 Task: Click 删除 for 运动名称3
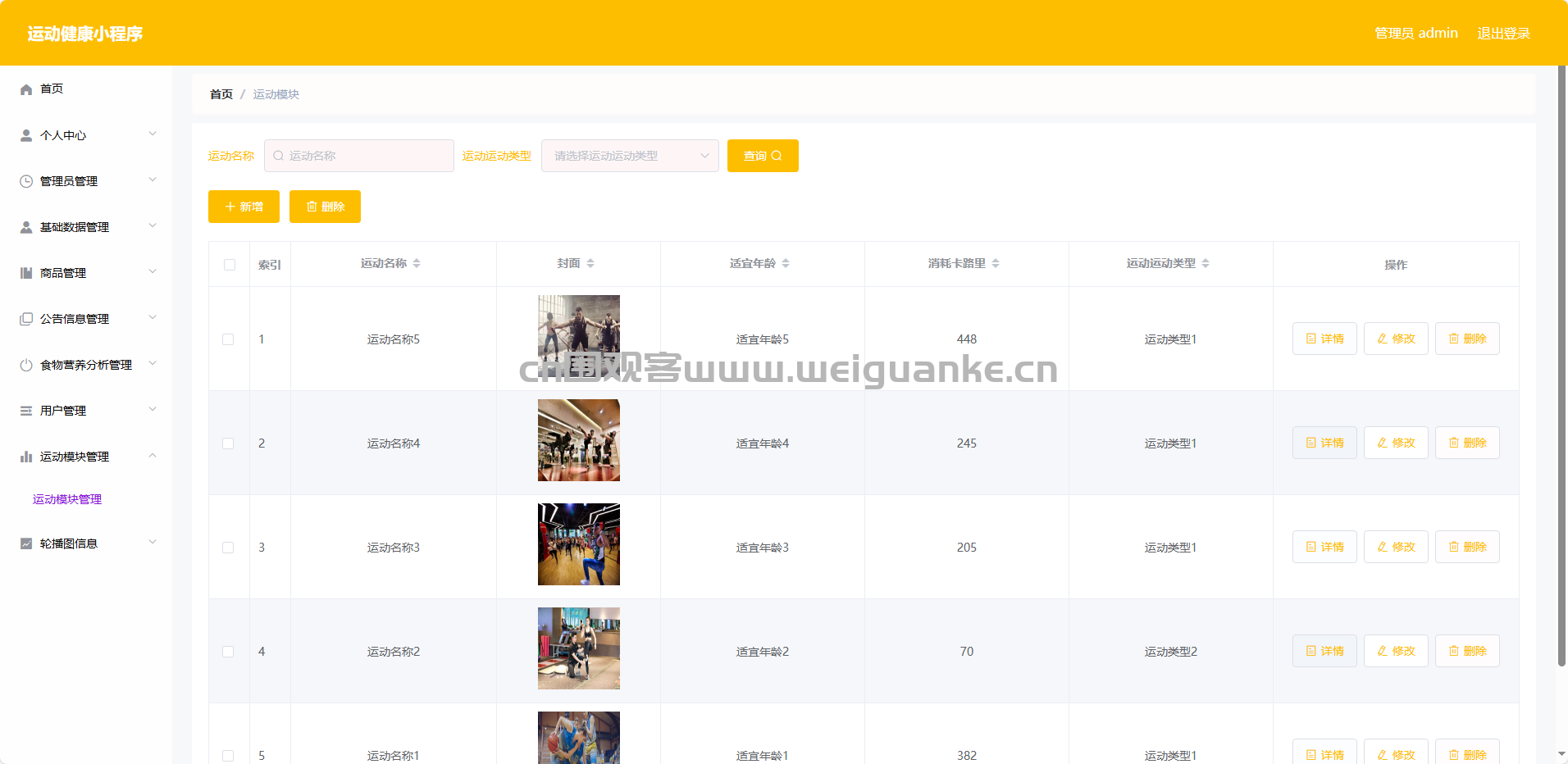click(x=1467, y=547)
